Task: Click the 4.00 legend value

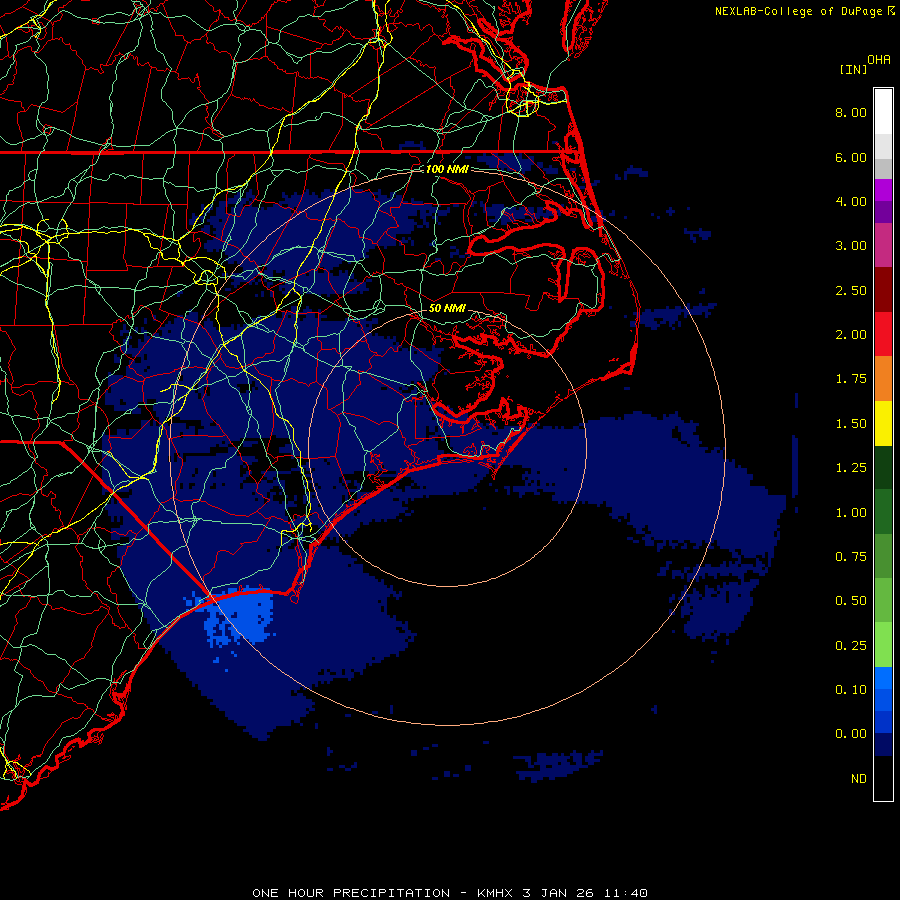Action: click(x=851, y=201)
